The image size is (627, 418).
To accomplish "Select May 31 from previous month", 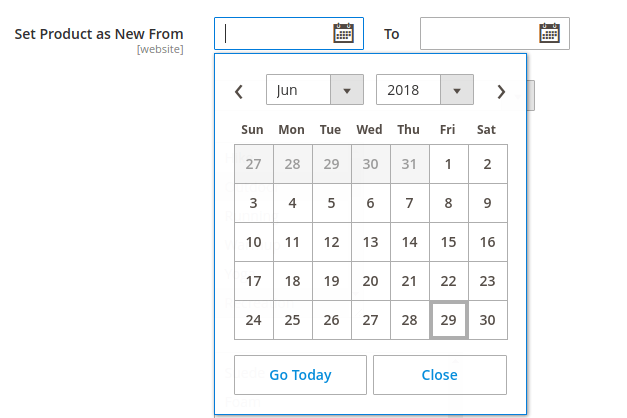I will point(409,164).
